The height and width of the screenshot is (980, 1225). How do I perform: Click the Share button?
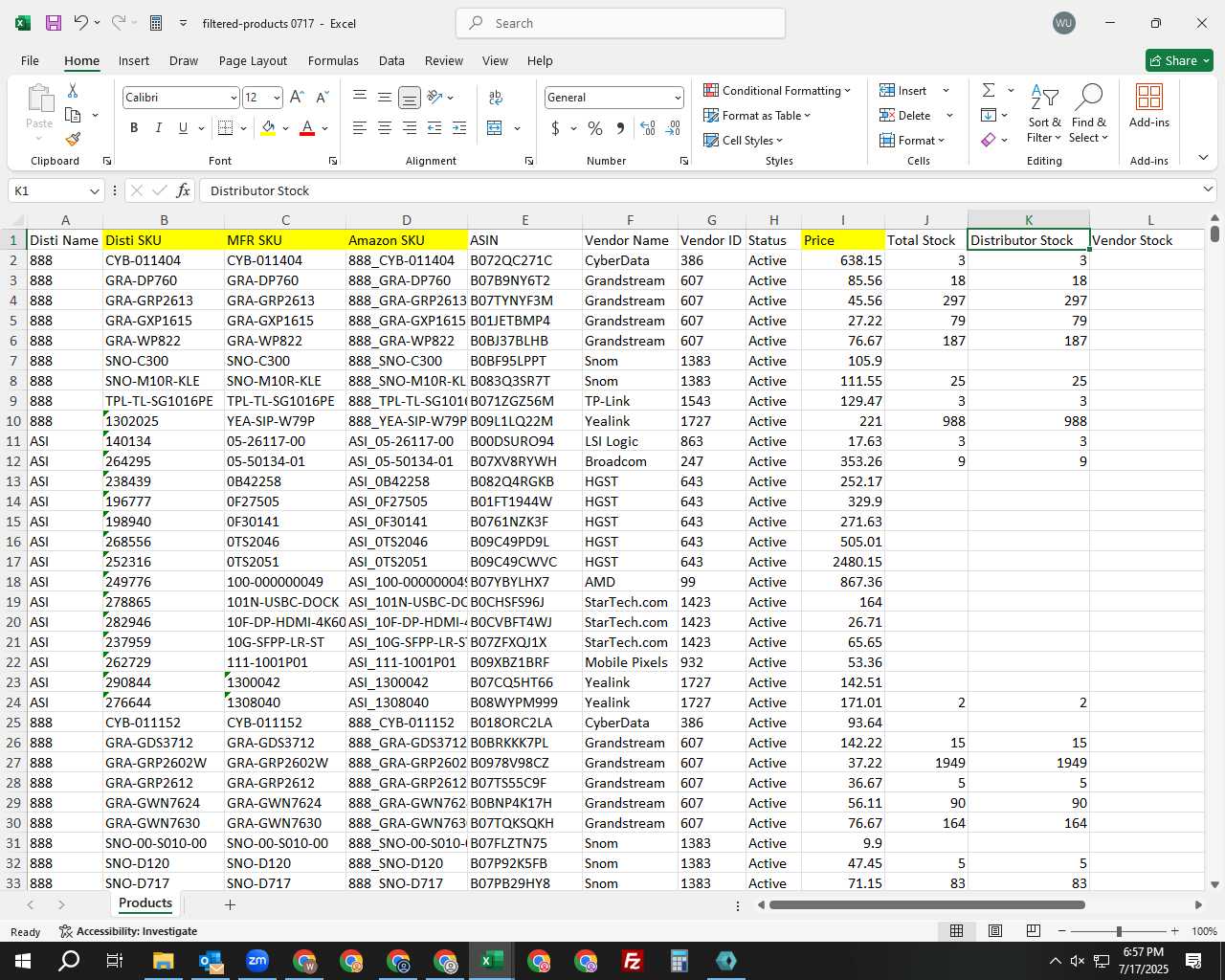click(x=1179, y=60)
